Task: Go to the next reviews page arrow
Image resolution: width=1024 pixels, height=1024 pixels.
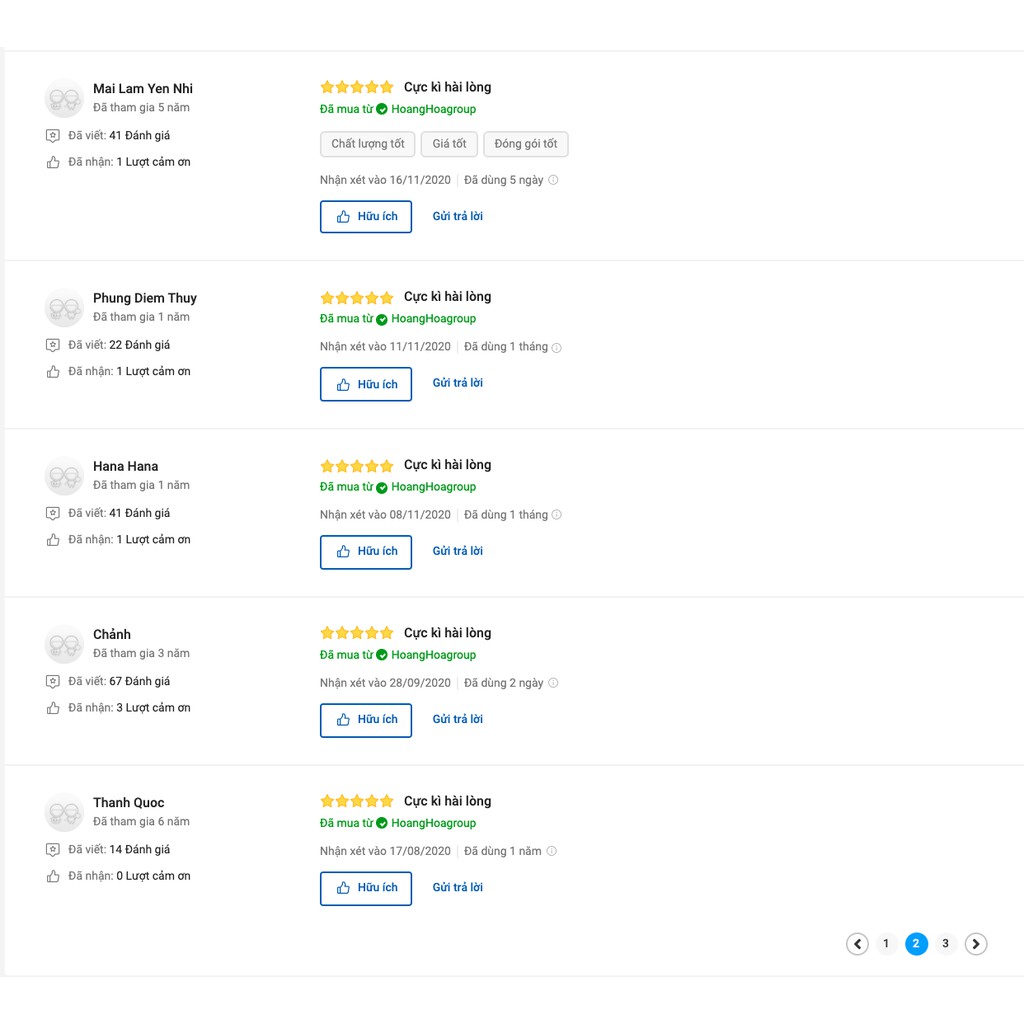Action: tap(976, 944)
